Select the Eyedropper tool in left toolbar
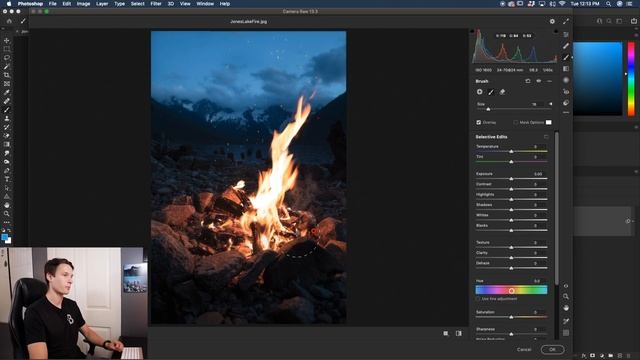The width and height of the screenshot is (640, 360). [x=7, y=92]
